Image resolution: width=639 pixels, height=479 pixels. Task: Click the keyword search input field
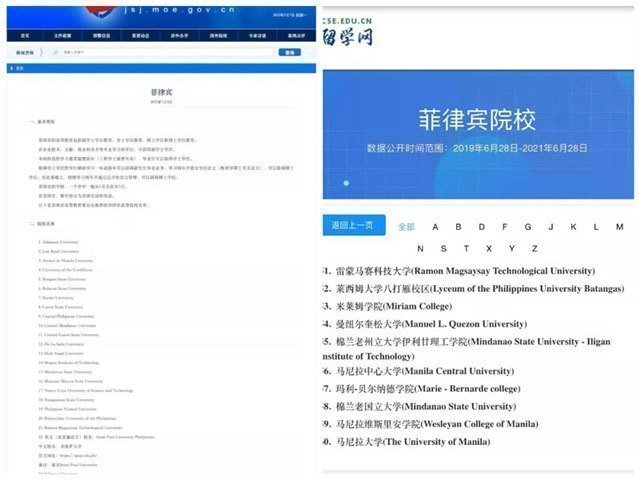pos(163,52)
